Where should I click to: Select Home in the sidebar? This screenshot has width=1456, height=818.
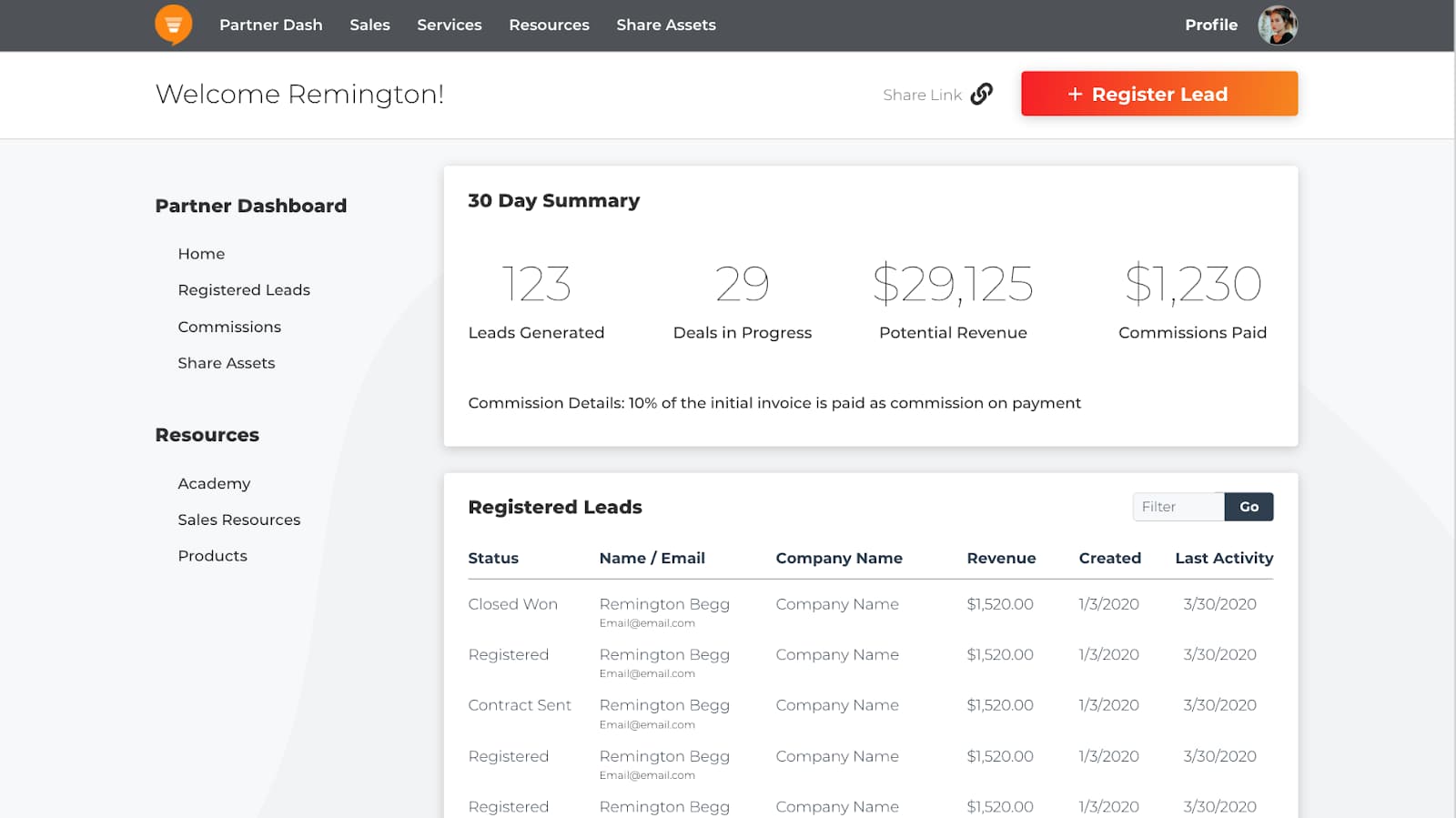pyautogui.click(x=201, y=254)
